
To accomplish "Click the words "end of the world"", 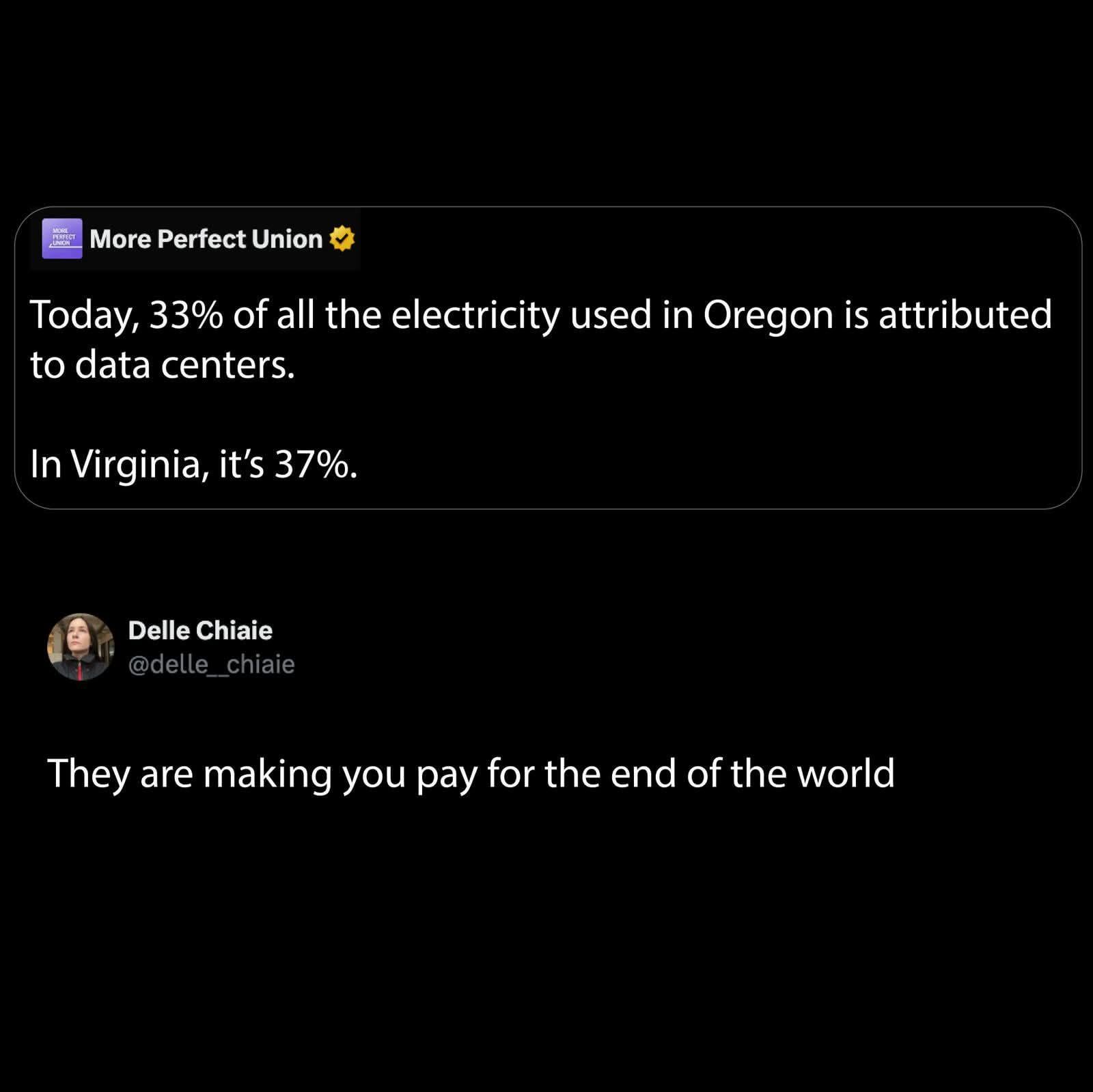I will pyautogui.click(x=751, y=773).
